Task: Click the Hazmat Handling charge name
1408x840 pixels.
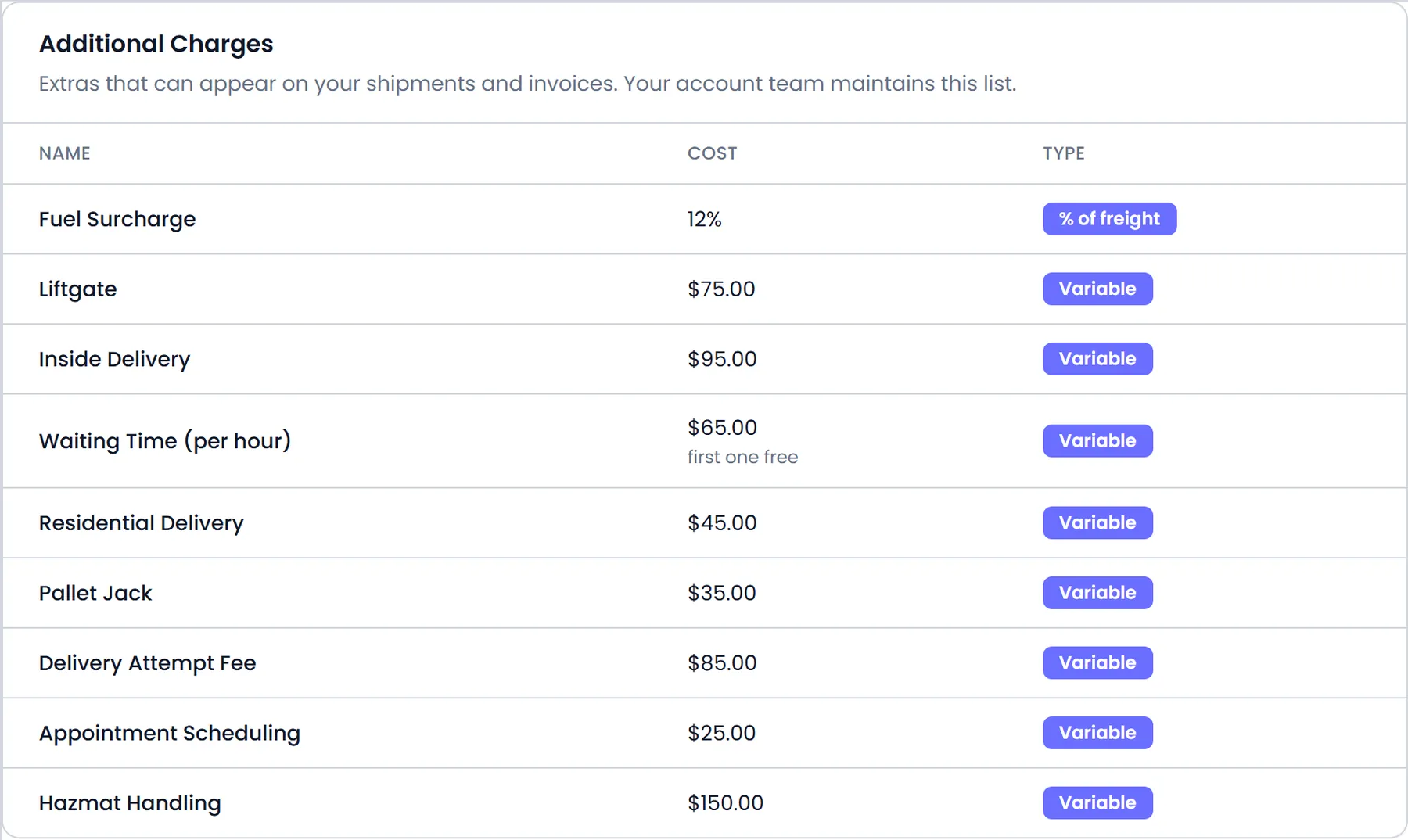Action: pos(130,803)
